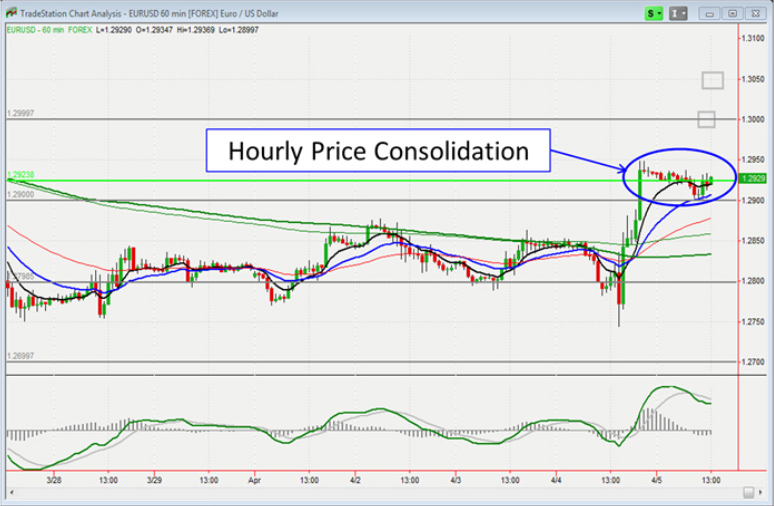774x506 pixels.
Task: Click the chart window title text
Action: click(x=150, y=13)
